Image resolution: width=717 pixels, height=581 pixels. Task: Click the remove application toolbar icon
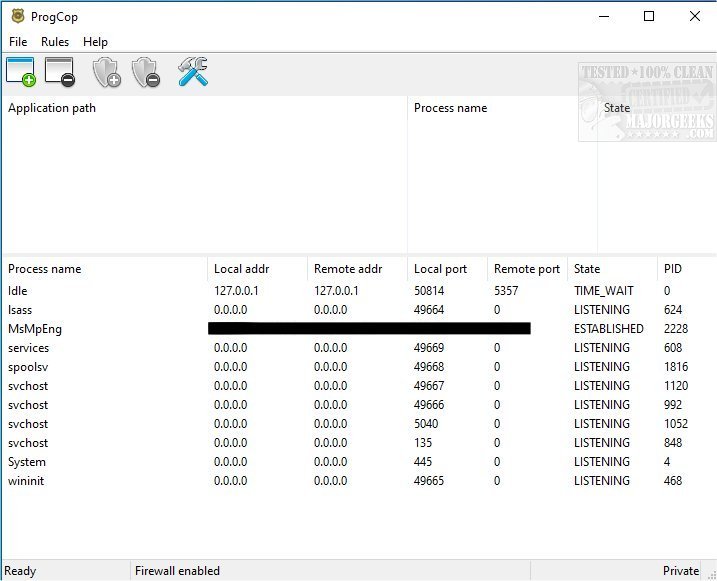tap(60, 72)
